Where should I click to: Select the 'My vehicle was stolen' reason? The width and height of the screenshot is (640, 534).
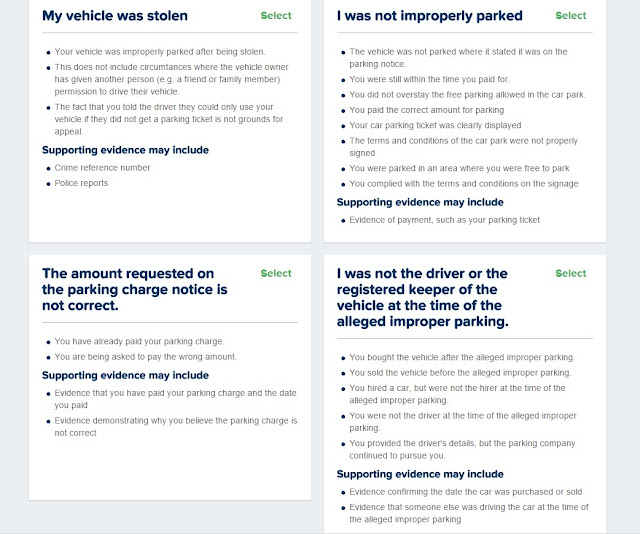point(276,16)
